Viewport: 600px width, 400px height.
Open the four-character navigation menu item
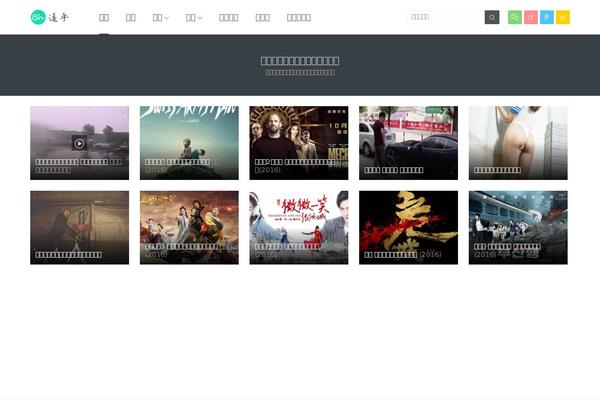pos(228,18)
